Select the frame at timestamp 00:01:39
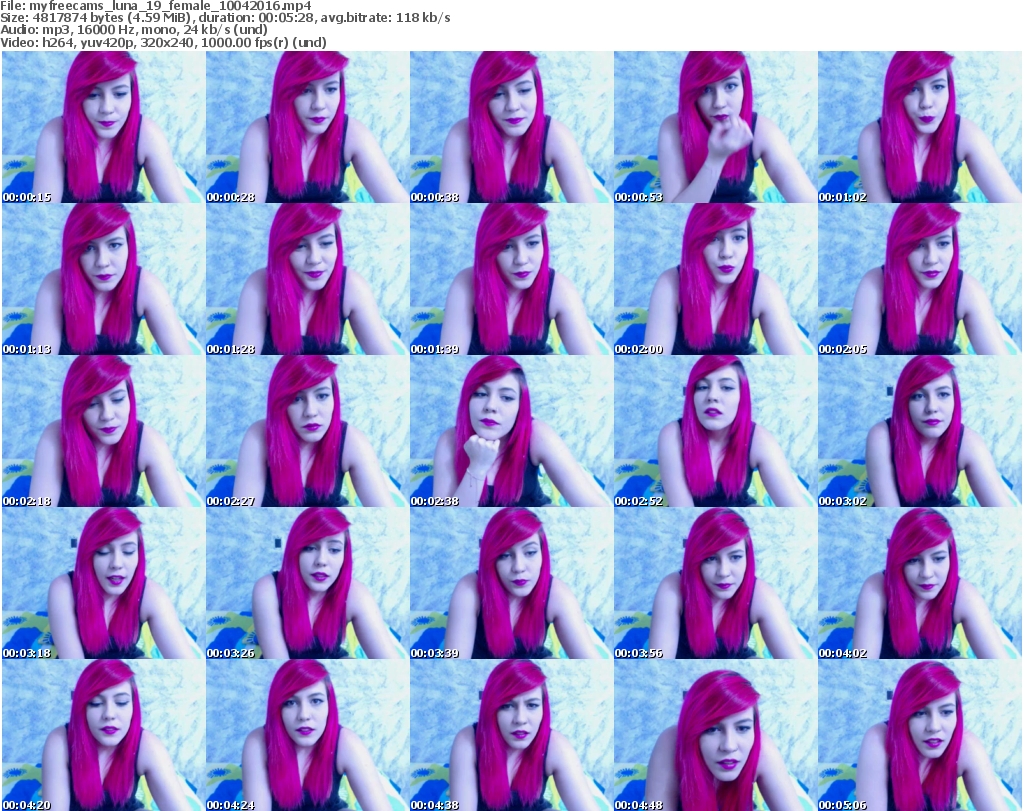Screen dimensions: 1024x811 pos(511,279)
